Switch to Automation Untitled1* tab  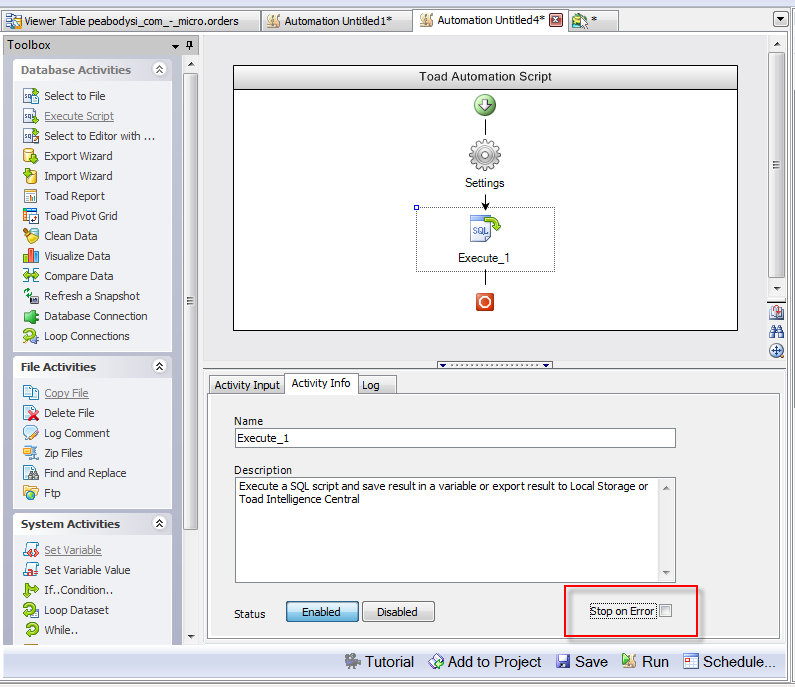tap(337, 21)
